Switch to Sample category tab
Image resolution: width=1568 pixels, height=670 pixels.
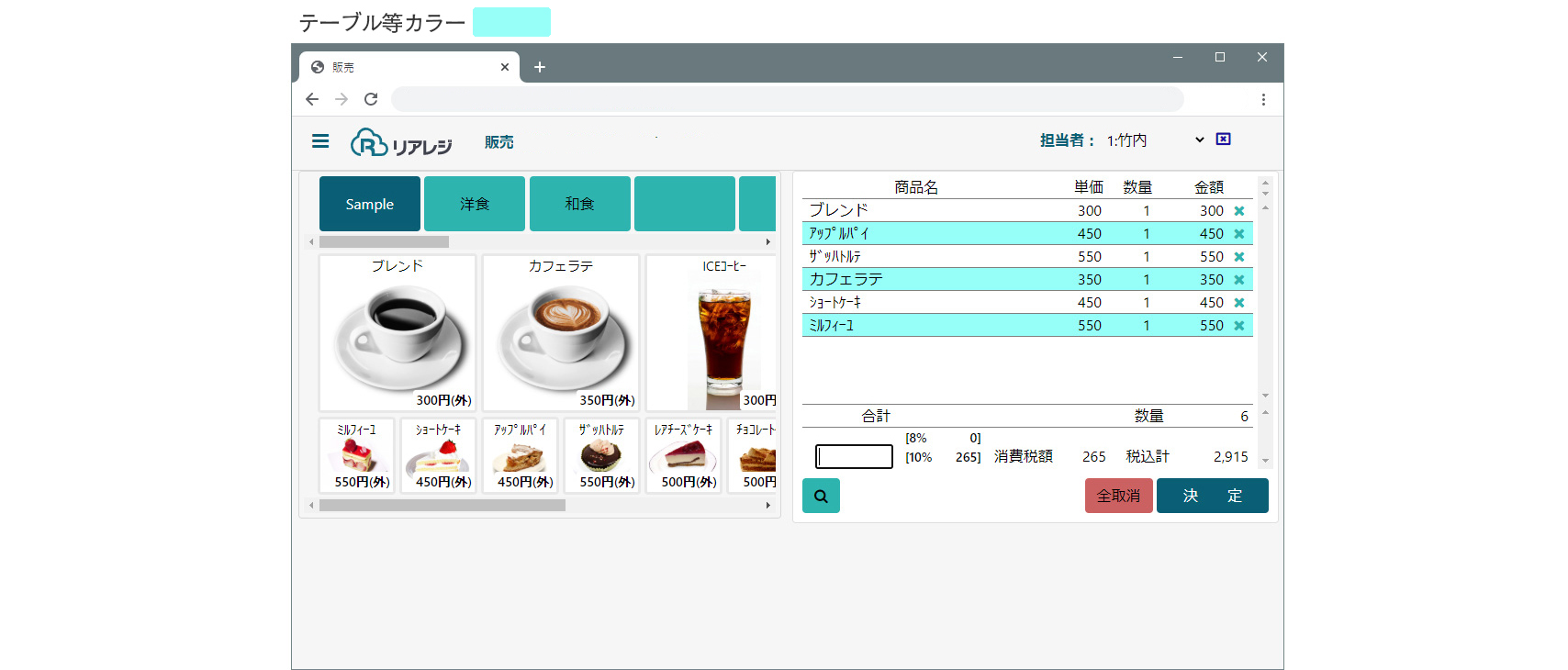click(x=370, y=204)
